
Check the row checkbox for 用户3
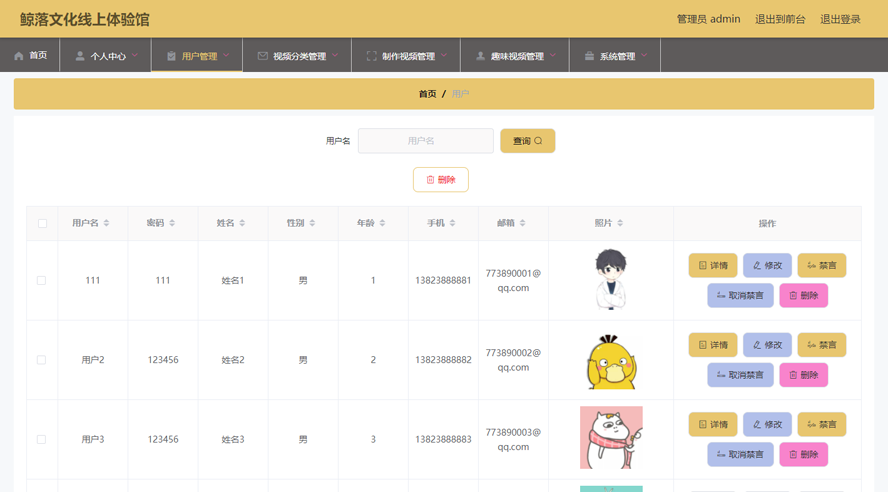[x=41, y=439]
